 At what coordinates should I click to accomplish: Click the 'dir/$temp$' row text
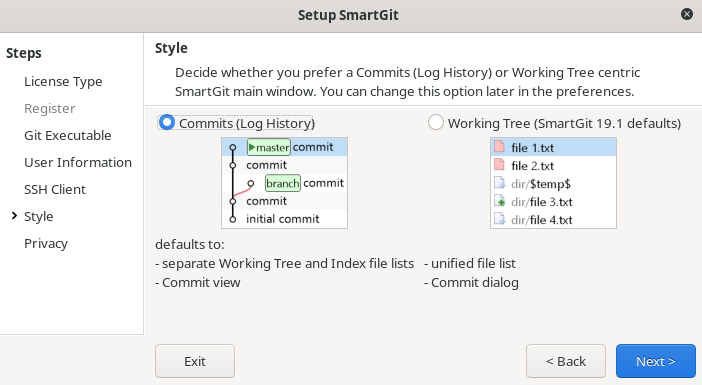(x=541, y=184)
